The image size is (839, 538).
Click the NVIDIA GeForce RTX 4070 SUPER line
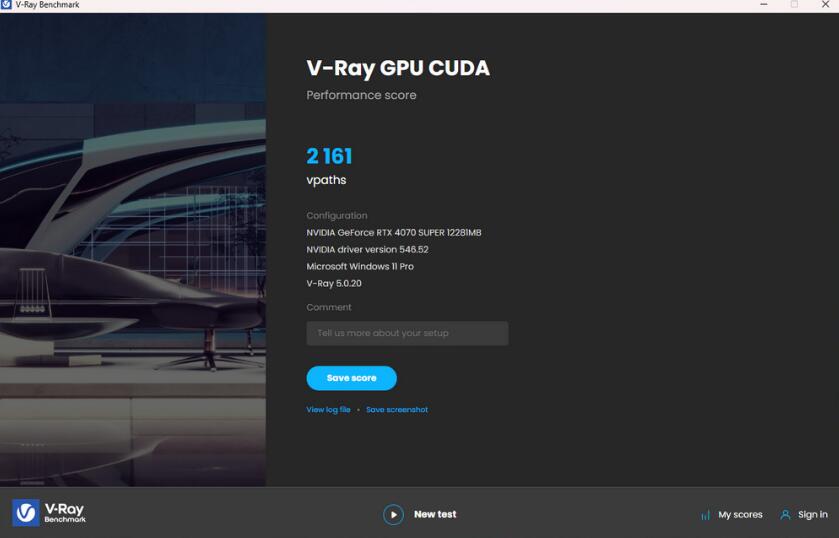point(393,232)
